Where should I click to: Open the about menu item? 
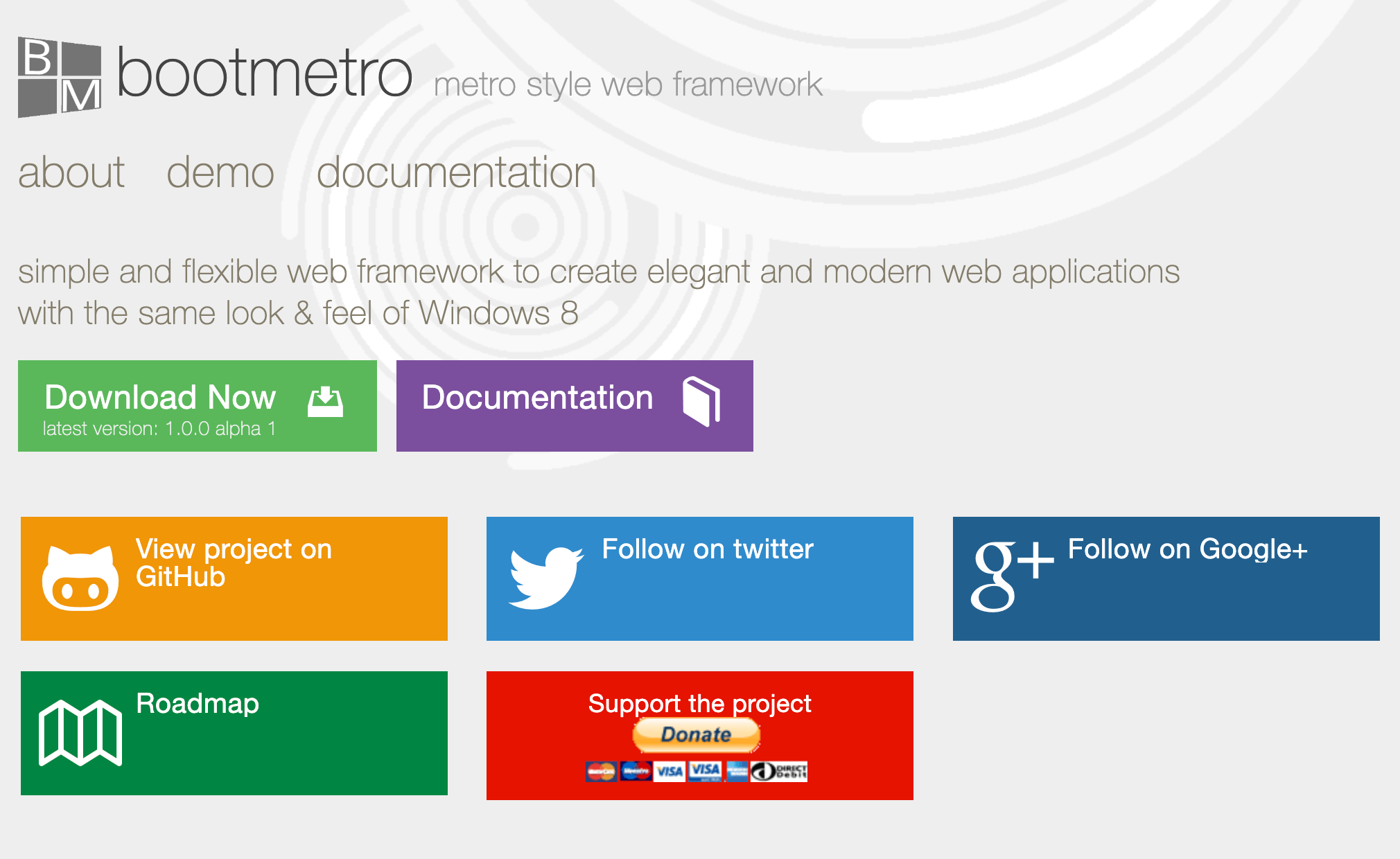[71, 172]
